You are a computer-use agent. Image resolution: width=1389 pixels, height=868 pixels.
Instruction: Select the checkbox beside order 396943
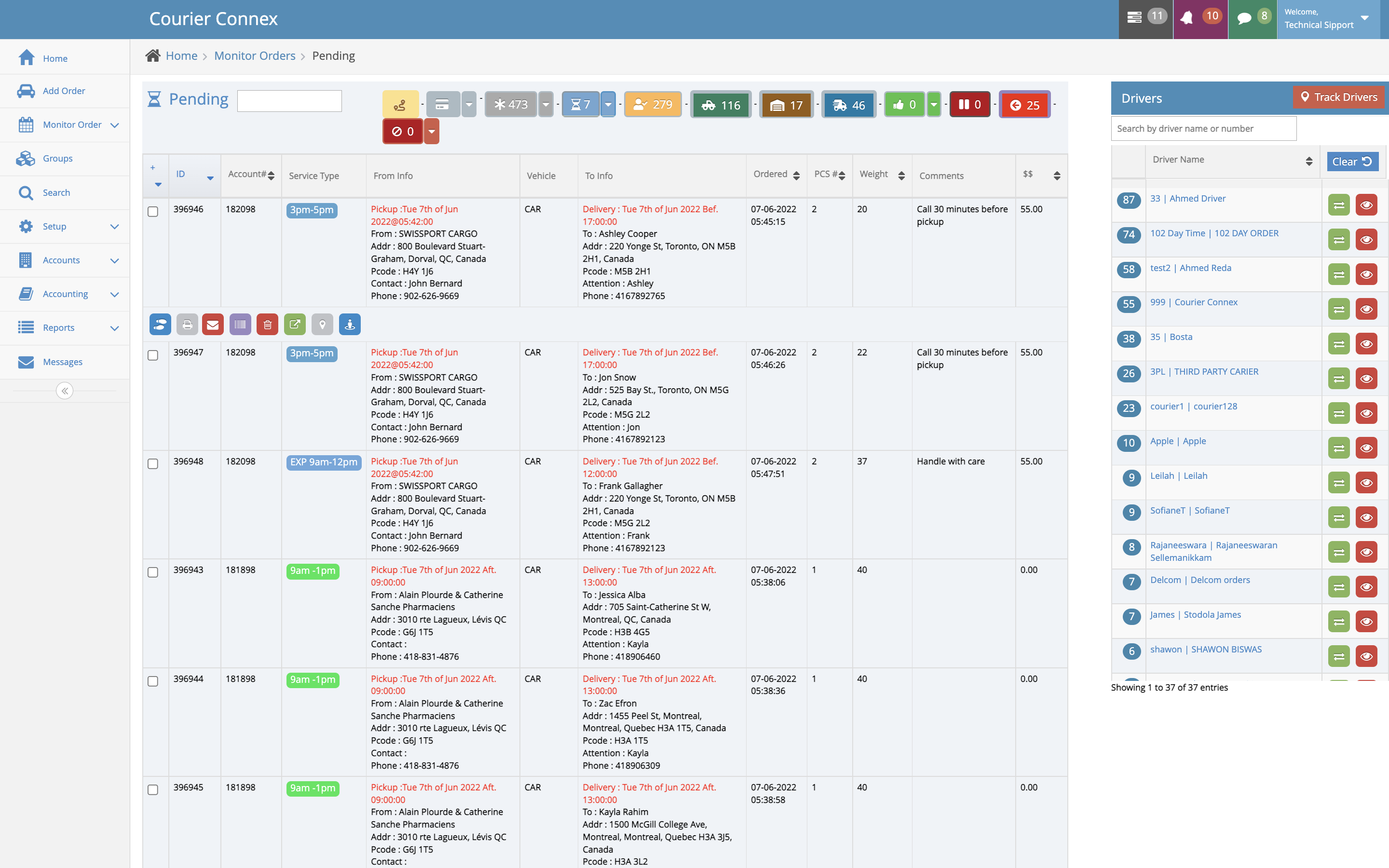coord(153,573)
